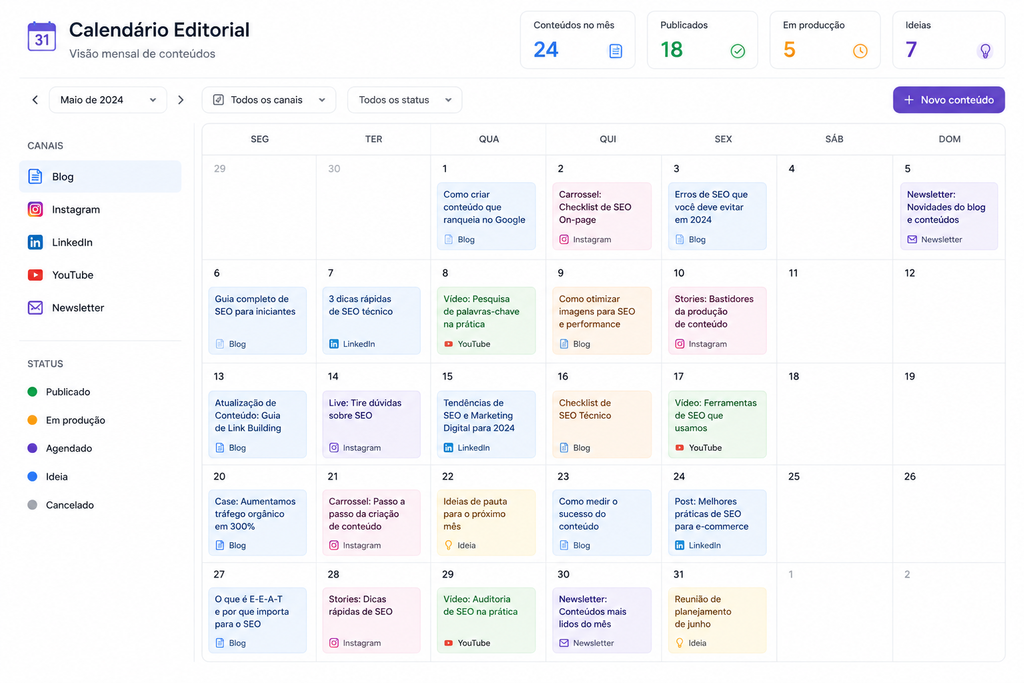Image resolution: width=1024 pixels, height=683 pixels.
Task: Click the lightbulb icon in Ideias card
Action: coord(985,51)
